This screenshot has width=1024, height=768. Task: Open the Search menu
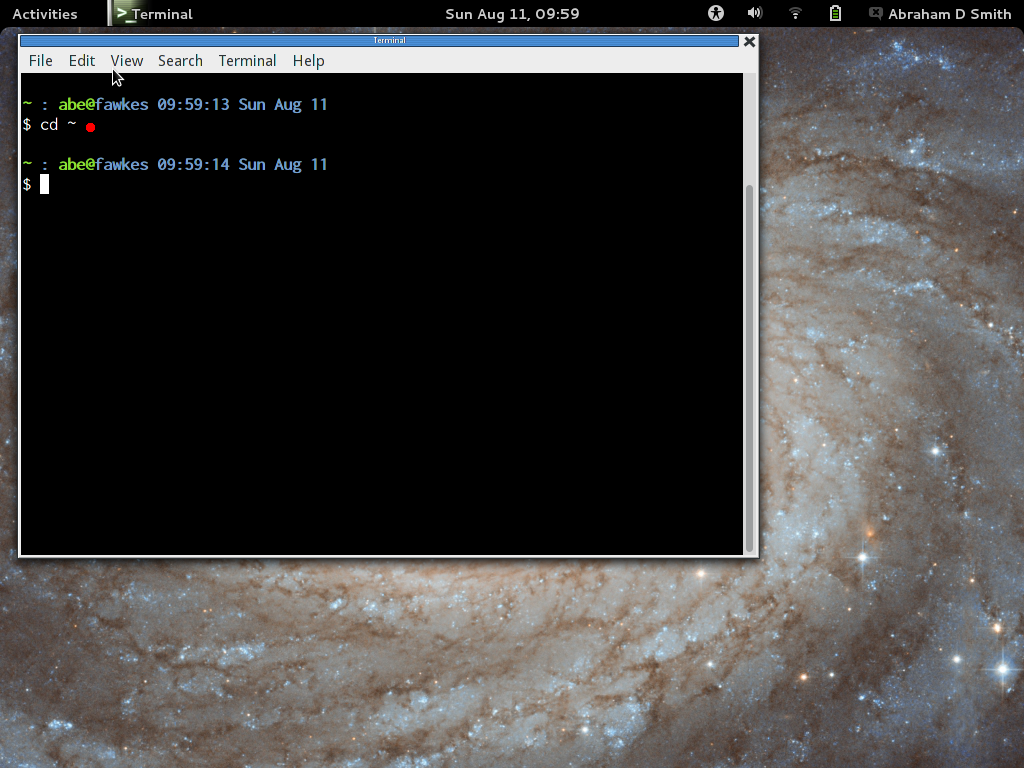(180, 61)
